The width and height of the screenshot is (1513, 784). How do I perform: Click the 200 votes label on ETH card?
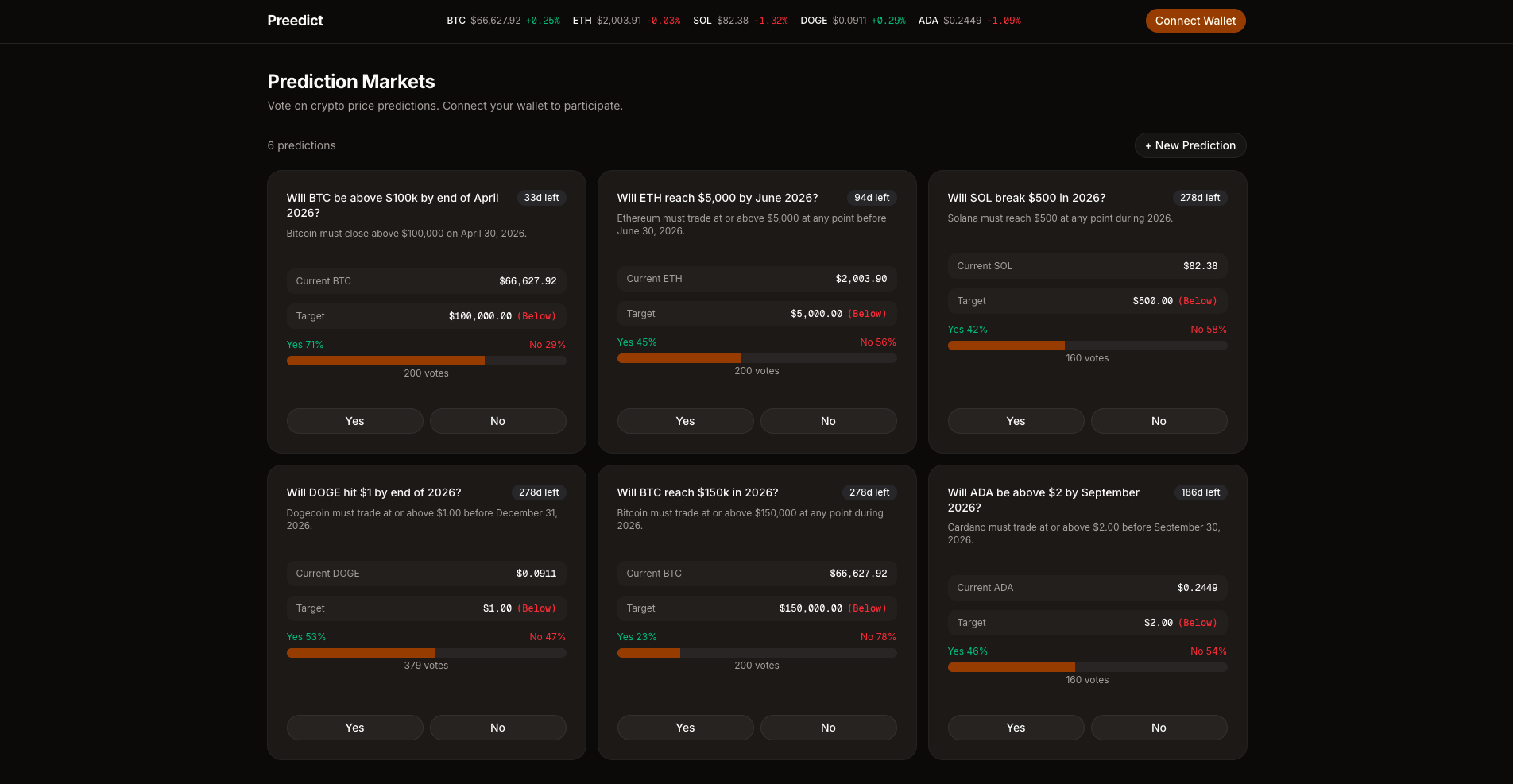(x=756, y=371)
